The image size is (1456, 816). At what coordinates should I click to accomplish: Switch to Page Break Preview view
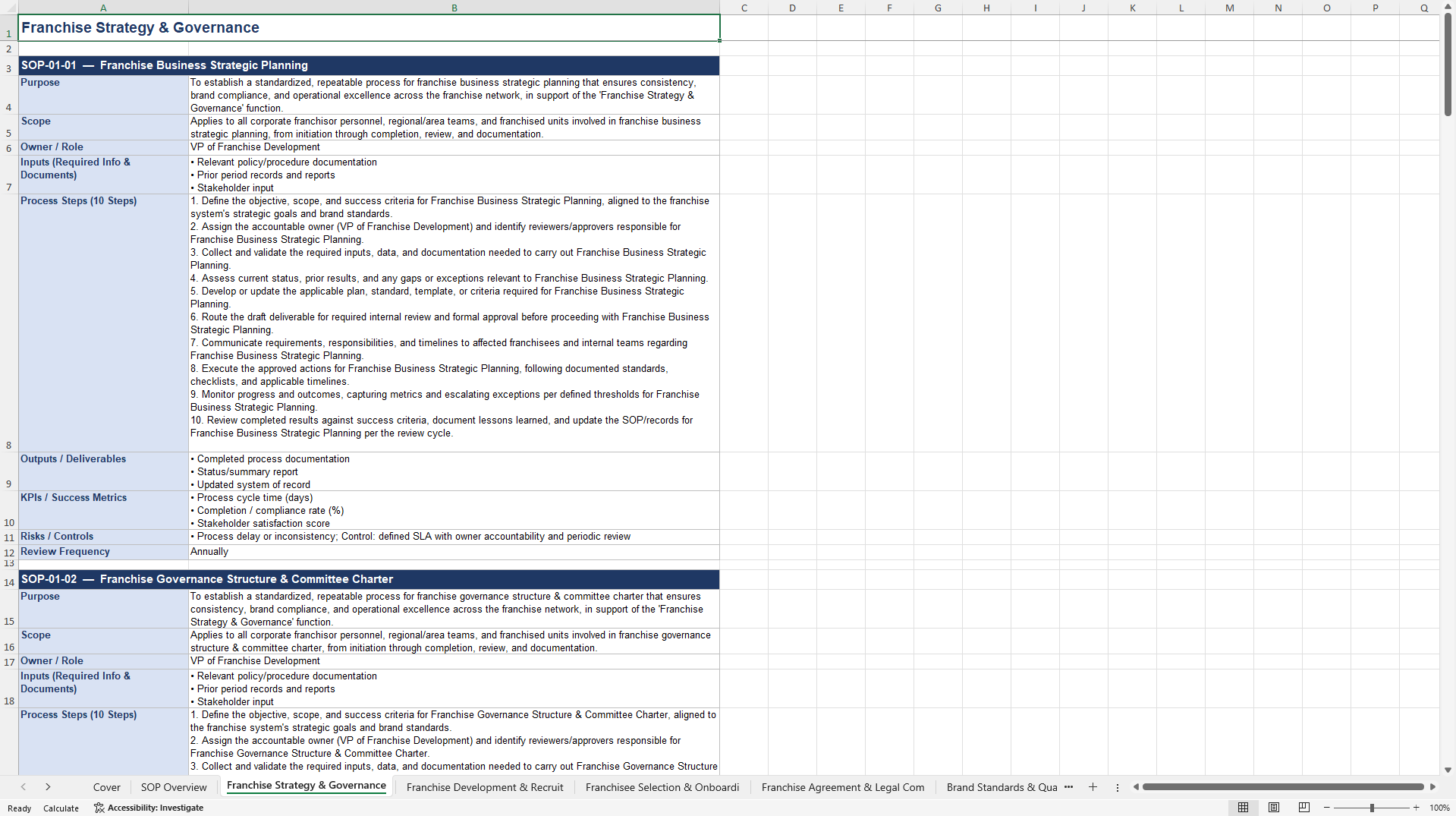(x=1304, y=808)
